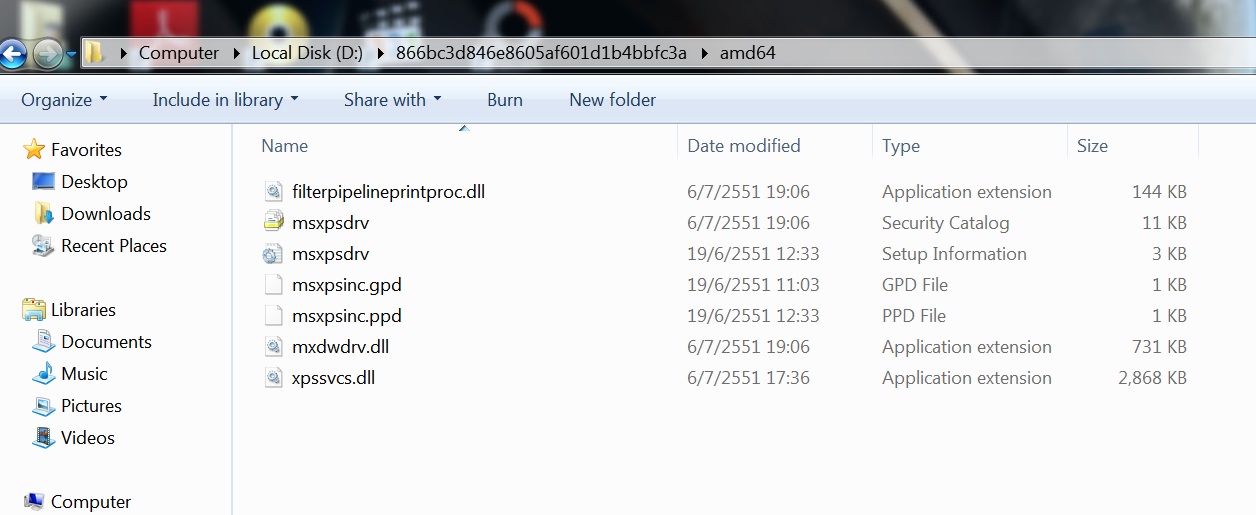Sort files by the Name column header
This screenshot has height=515, width=1256.
(464, 146)
